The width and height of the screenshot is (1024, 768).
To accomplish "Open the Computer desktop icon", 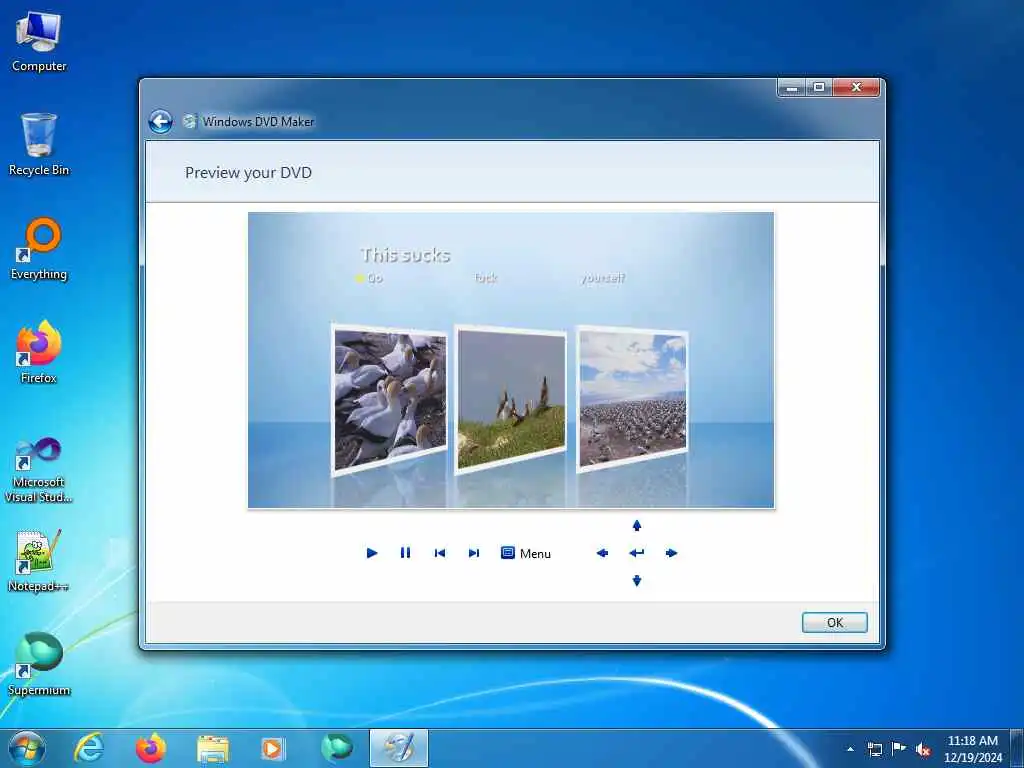I will tap(39, 42).
